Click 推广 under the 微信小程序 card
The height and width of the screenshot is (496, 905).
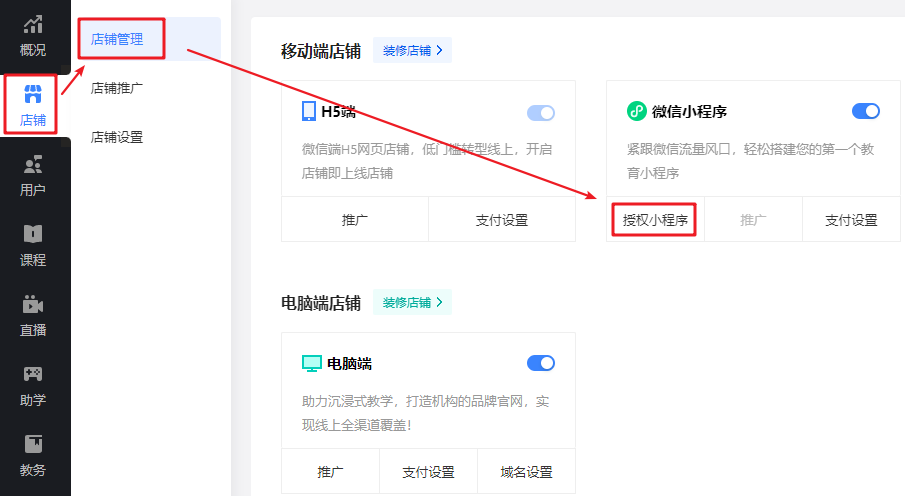click(x=753, y=219)
